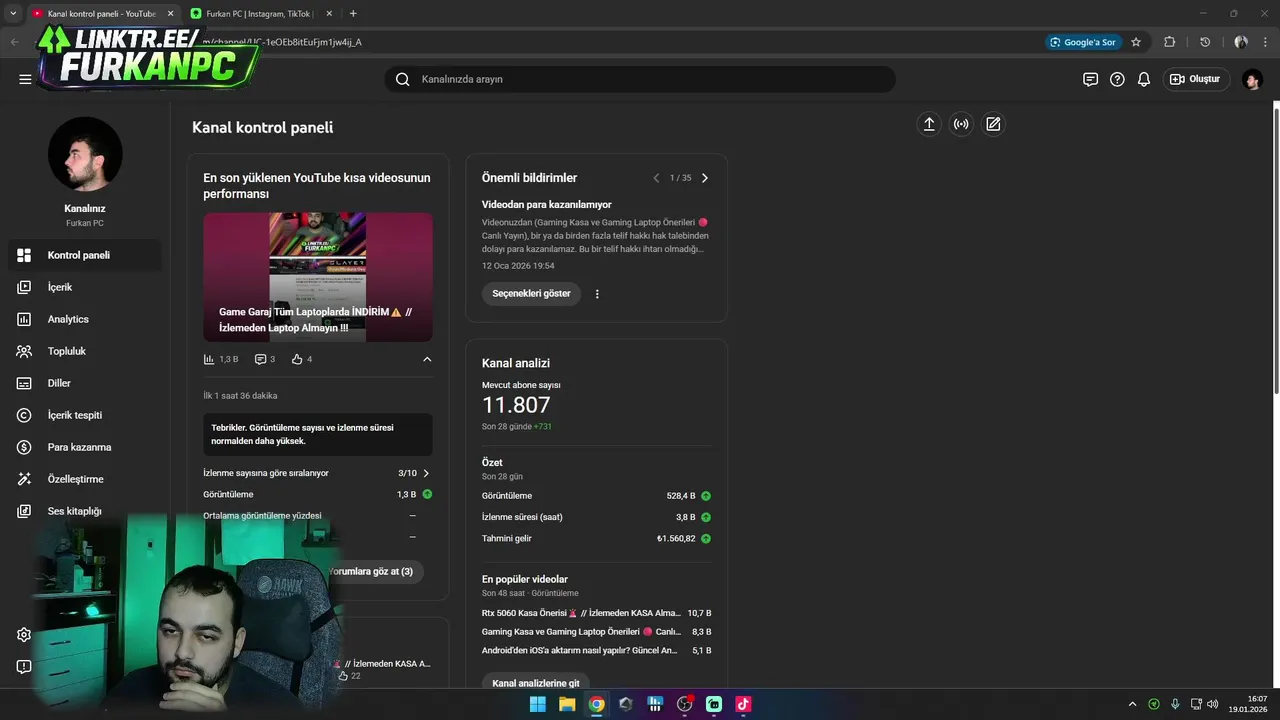The height and width of the screenshot is (720, 1280).
Task: Click Kanal analizlerine git button
Action: coord(536,683)
